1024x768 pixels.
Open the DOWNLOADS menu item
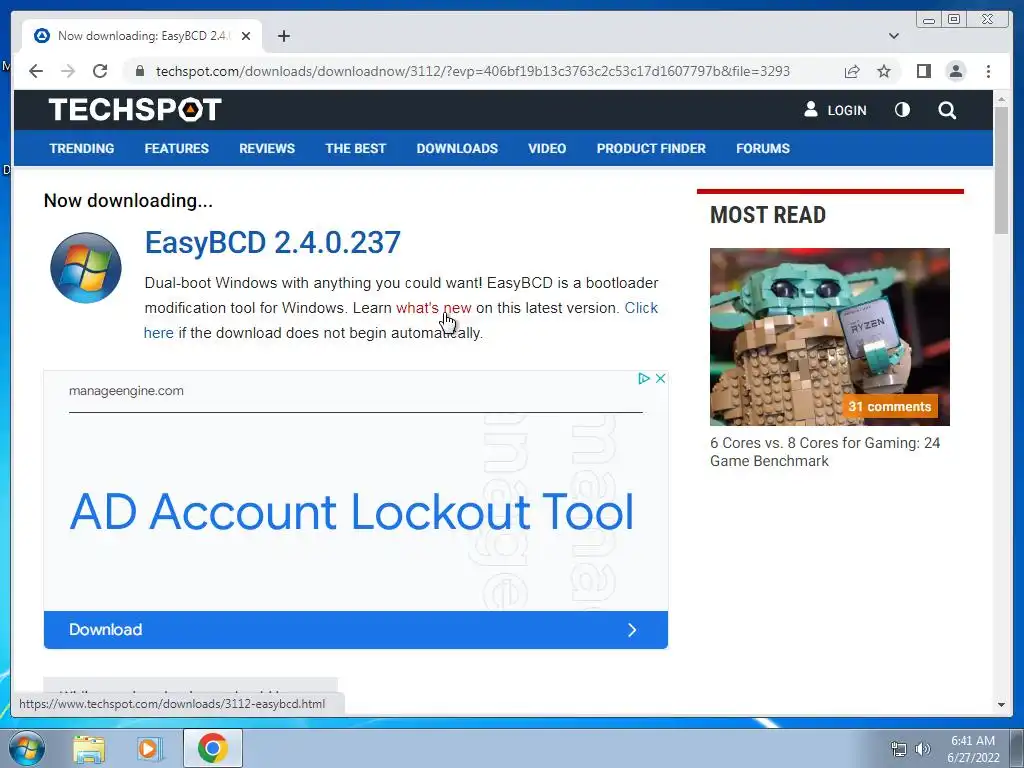click(457, 148)
